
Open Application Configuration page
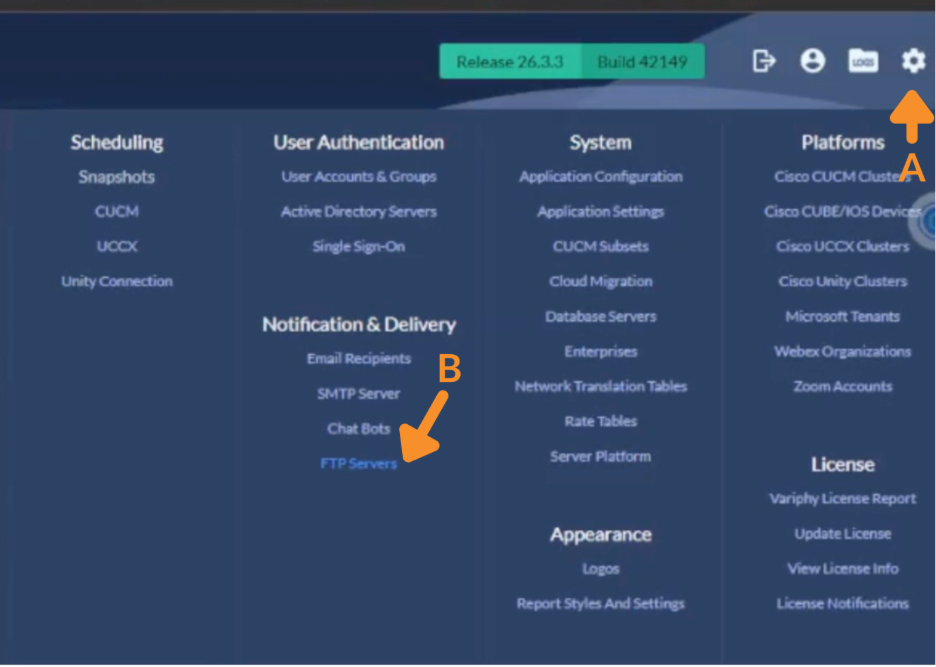(x=600, y=177)
